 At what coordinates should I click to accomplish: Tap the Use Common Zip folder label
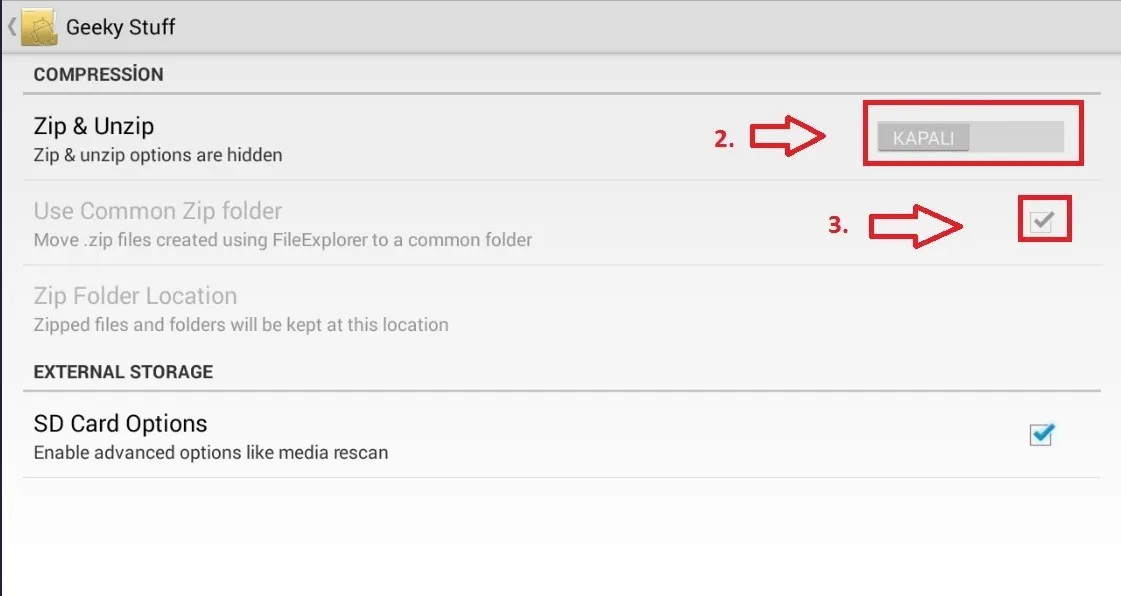(x=157, y=211)
